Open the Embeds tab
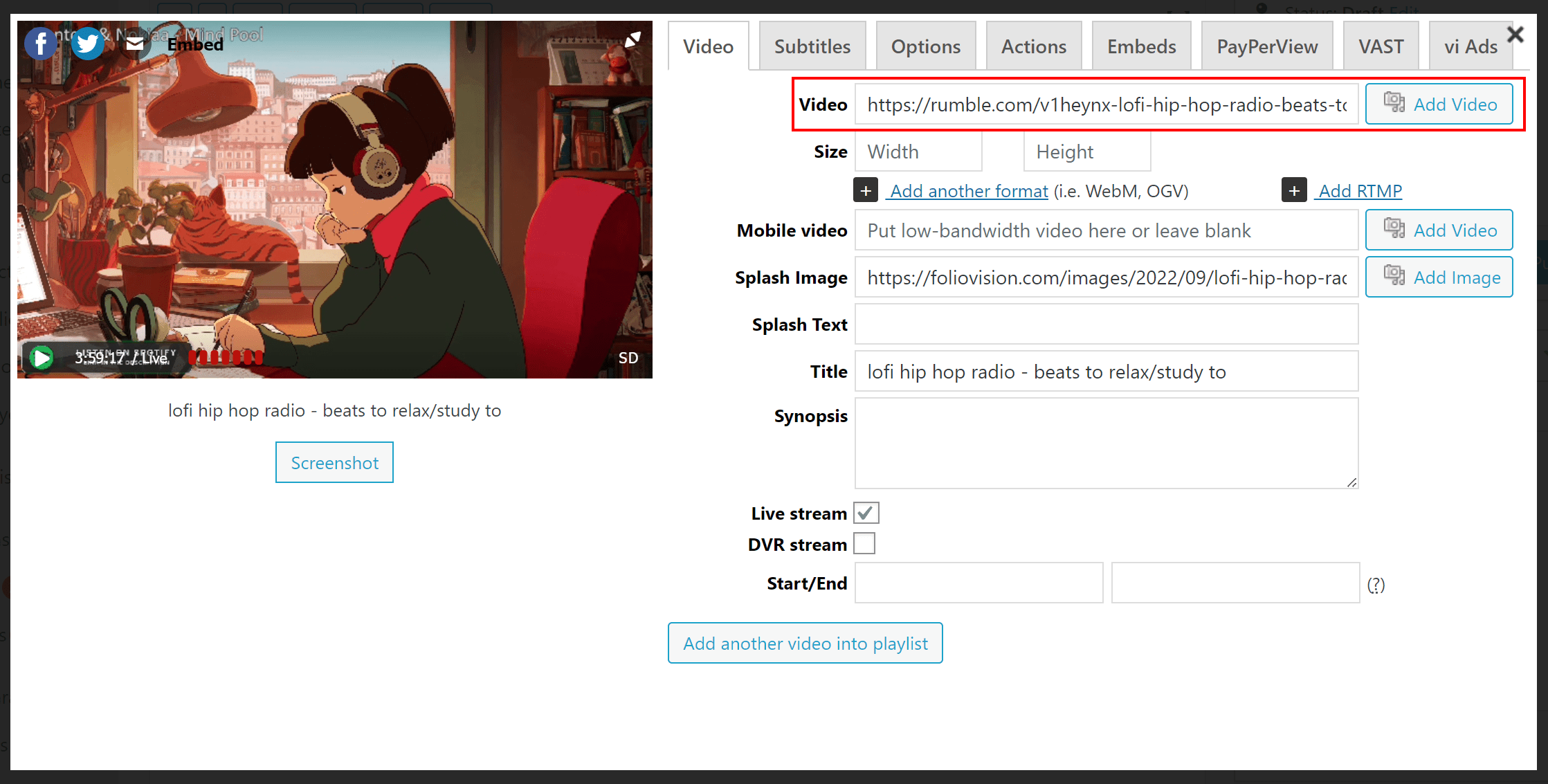This screenshot has height=784, width=1548. pos(1142,46)
